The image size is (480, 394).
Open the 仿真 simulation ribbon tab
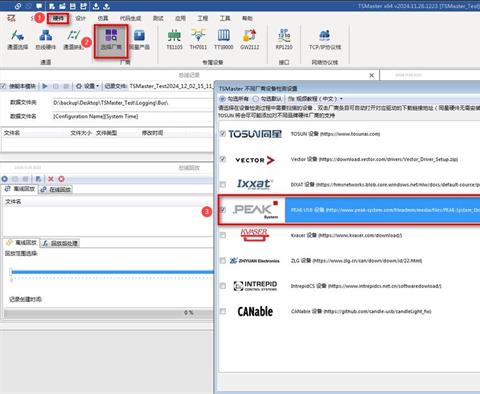pyautogui.click(x=103, y=18)
